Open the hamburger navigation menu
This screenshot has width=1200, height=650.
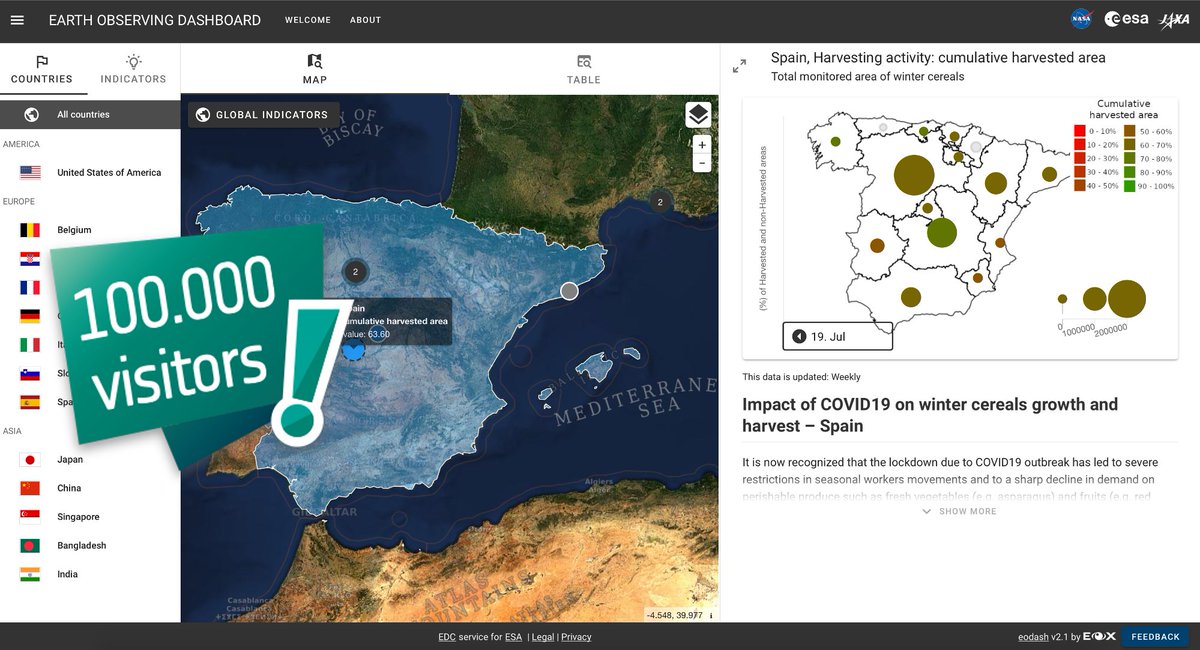point(16,19)
